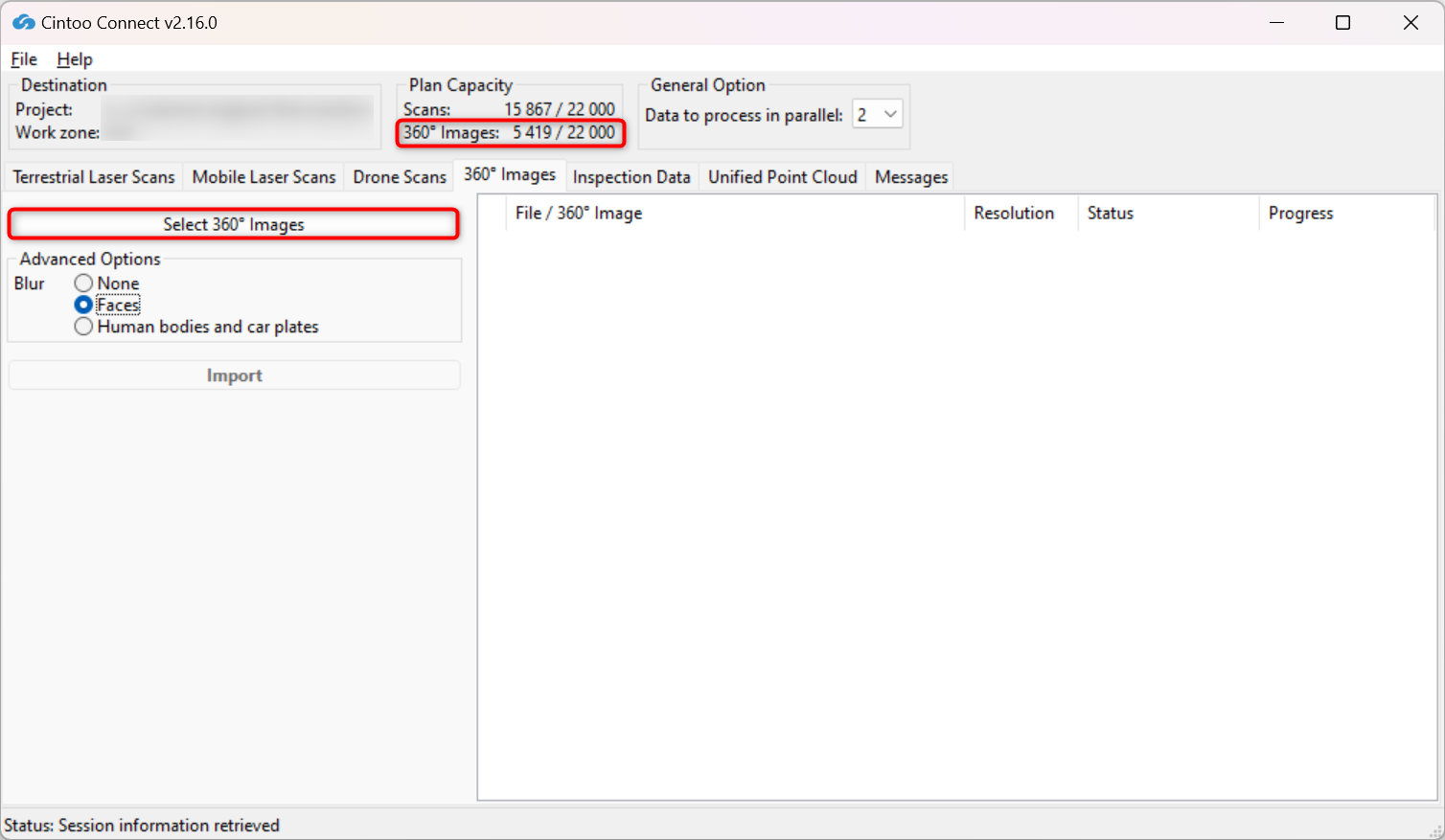Select the 360° Images tab
This screenshot has height=840, width=1445.
click(x=510, y=174)
